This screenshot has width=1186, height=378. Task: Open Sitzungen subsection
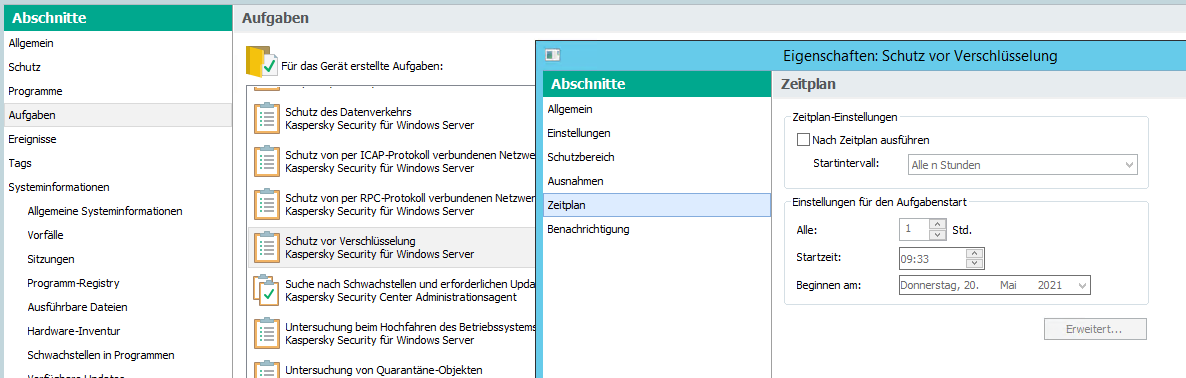[x=51, y=259]
